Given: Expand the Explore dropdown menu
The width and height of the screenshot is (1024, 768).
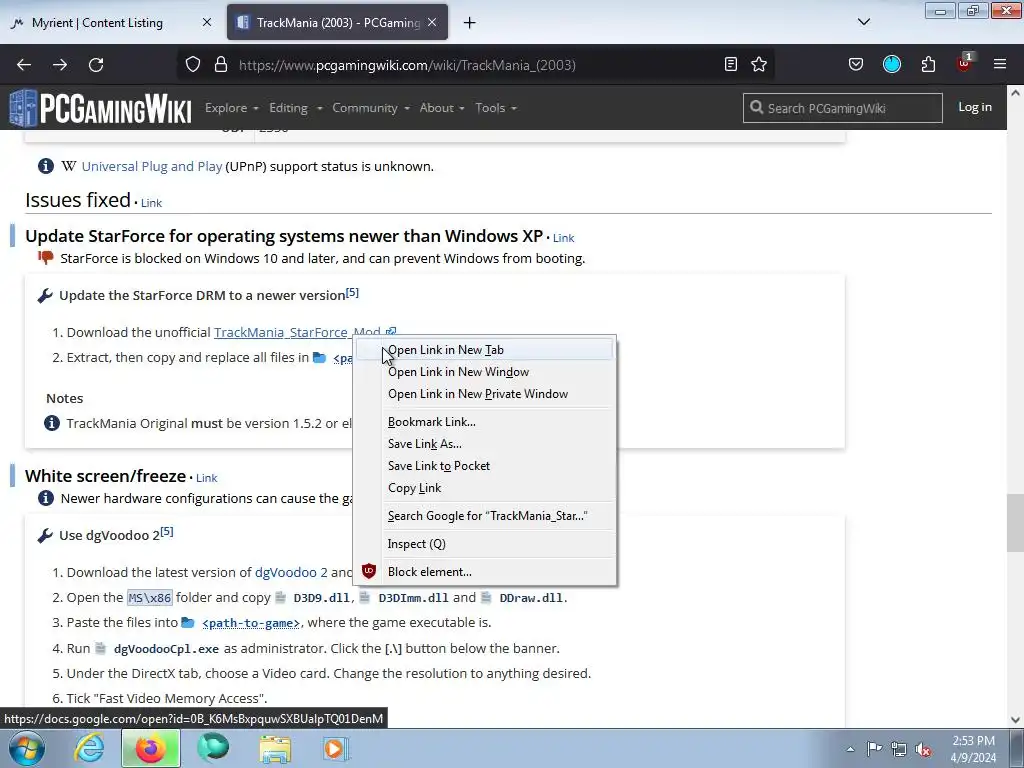Looking at the screenshot, I should (232, 108).
